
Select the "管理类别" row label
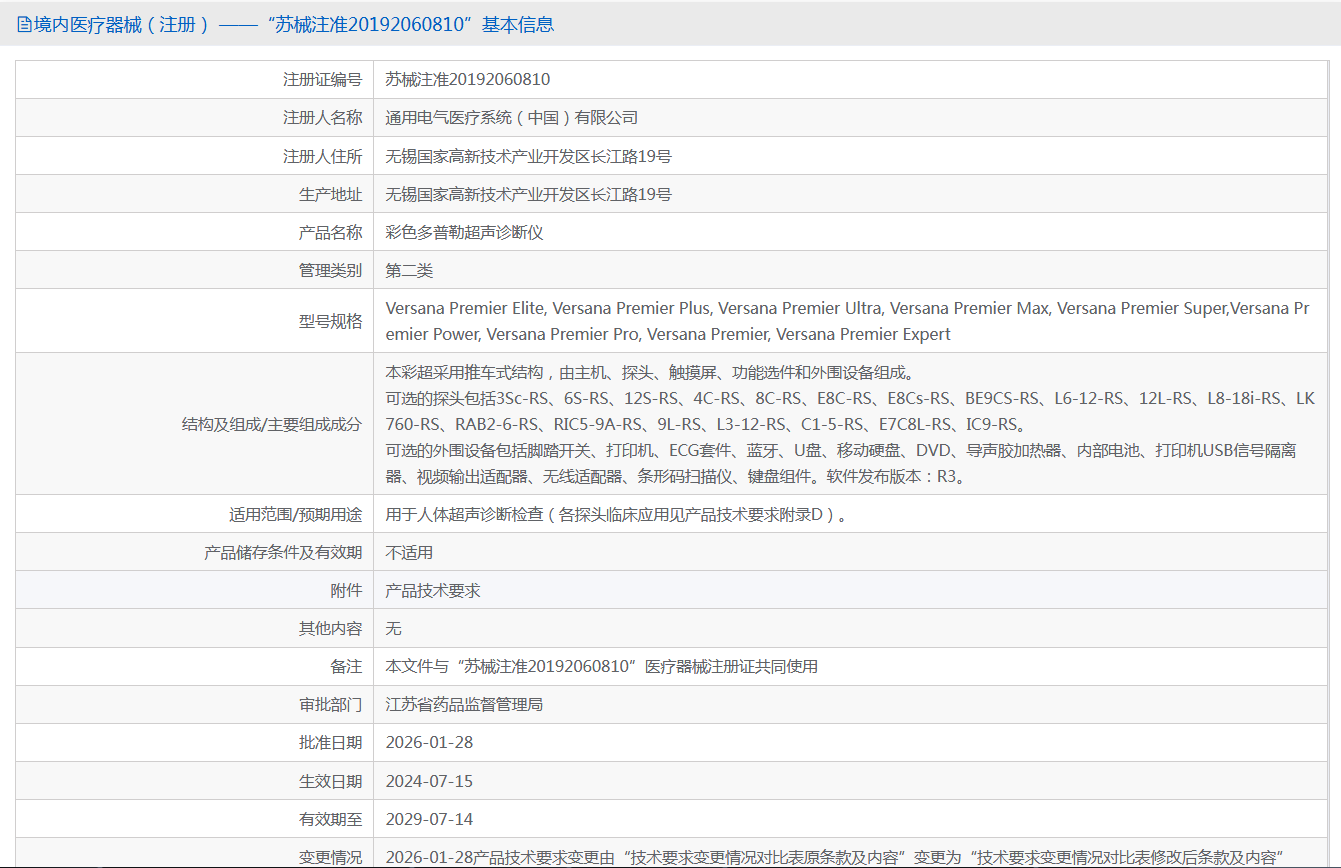click(x=331, y=270)
